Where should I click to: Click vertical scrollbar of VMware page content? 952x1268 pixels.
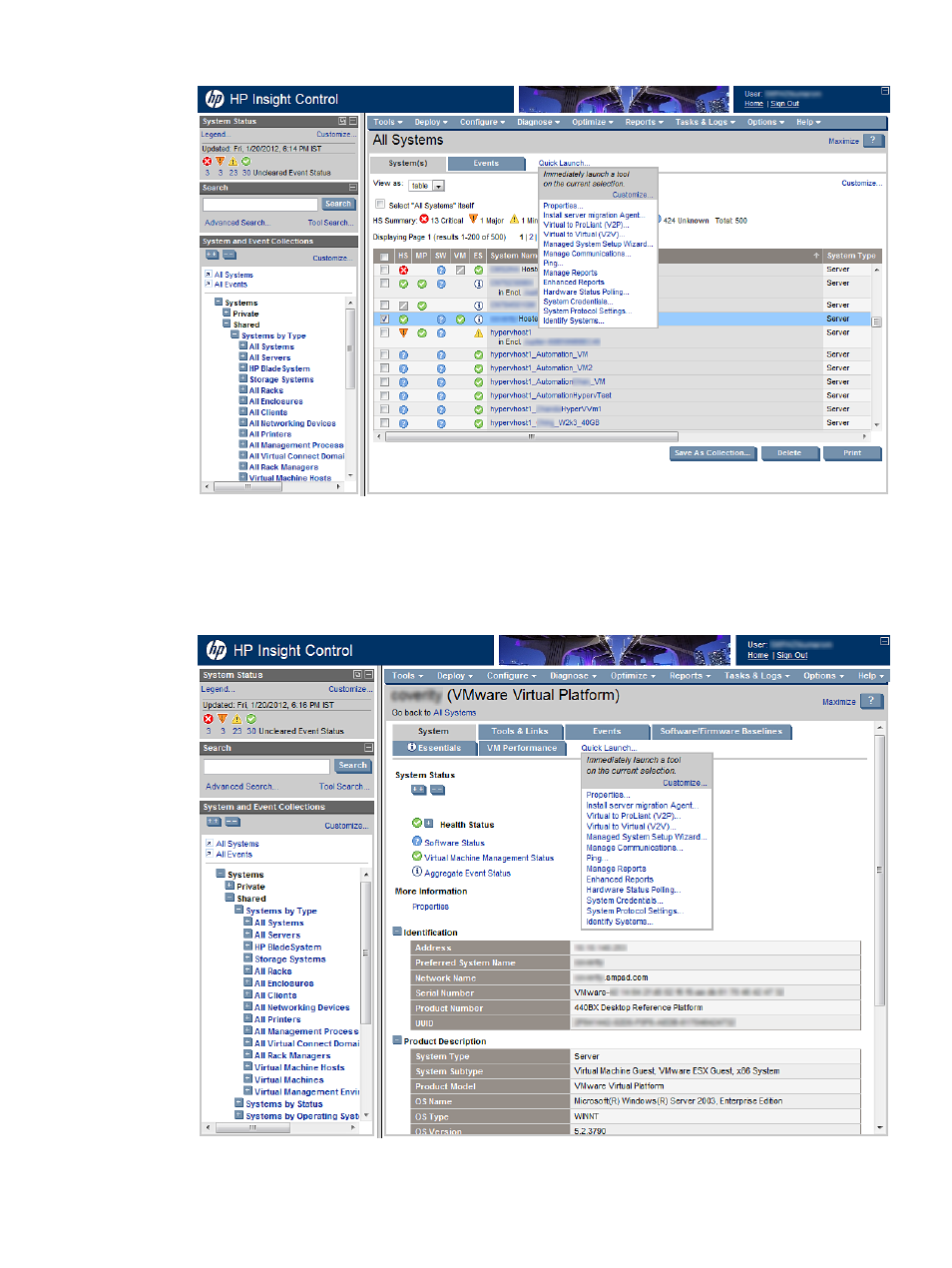point(879,869)
